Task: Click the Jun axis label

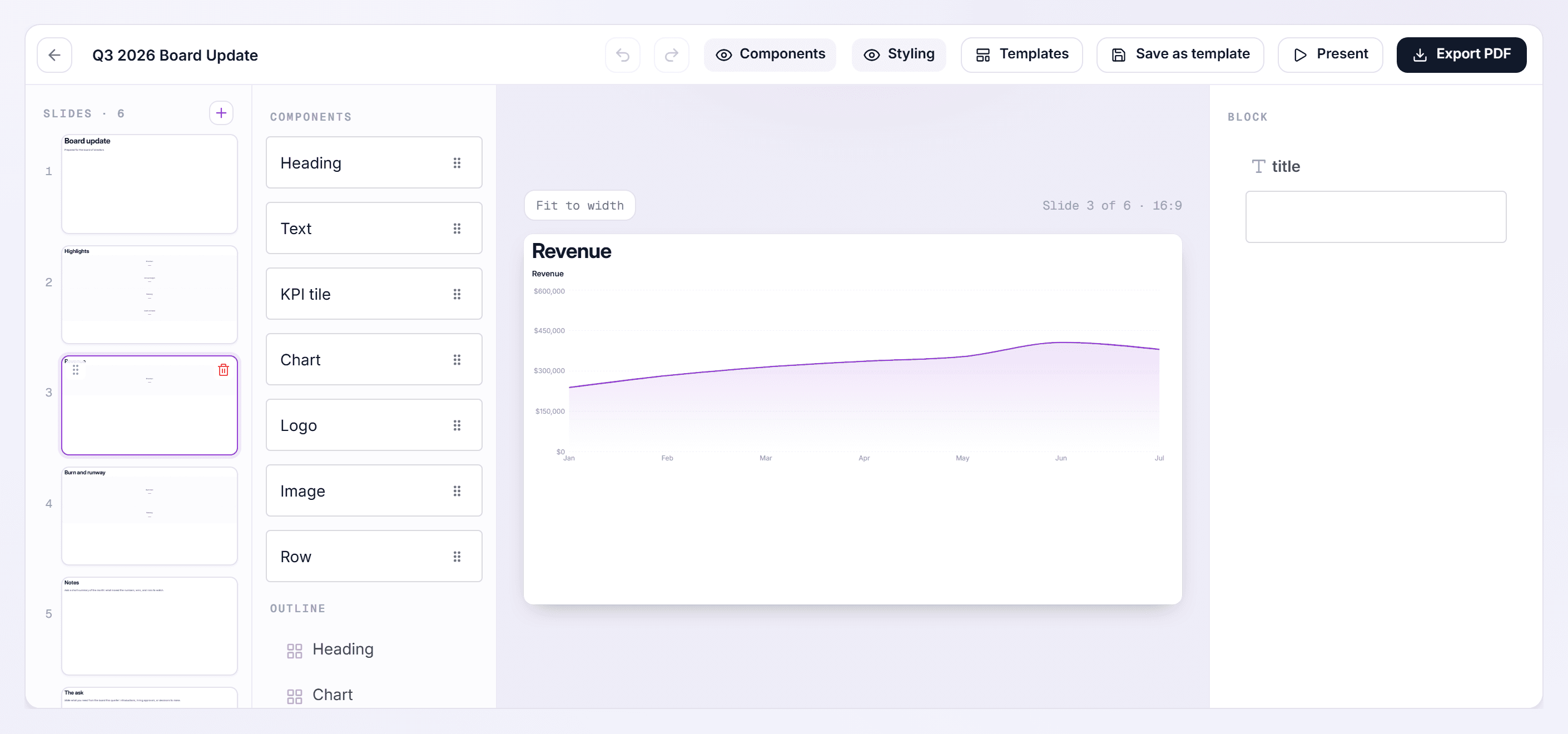Action: (x=1060, y=458)
